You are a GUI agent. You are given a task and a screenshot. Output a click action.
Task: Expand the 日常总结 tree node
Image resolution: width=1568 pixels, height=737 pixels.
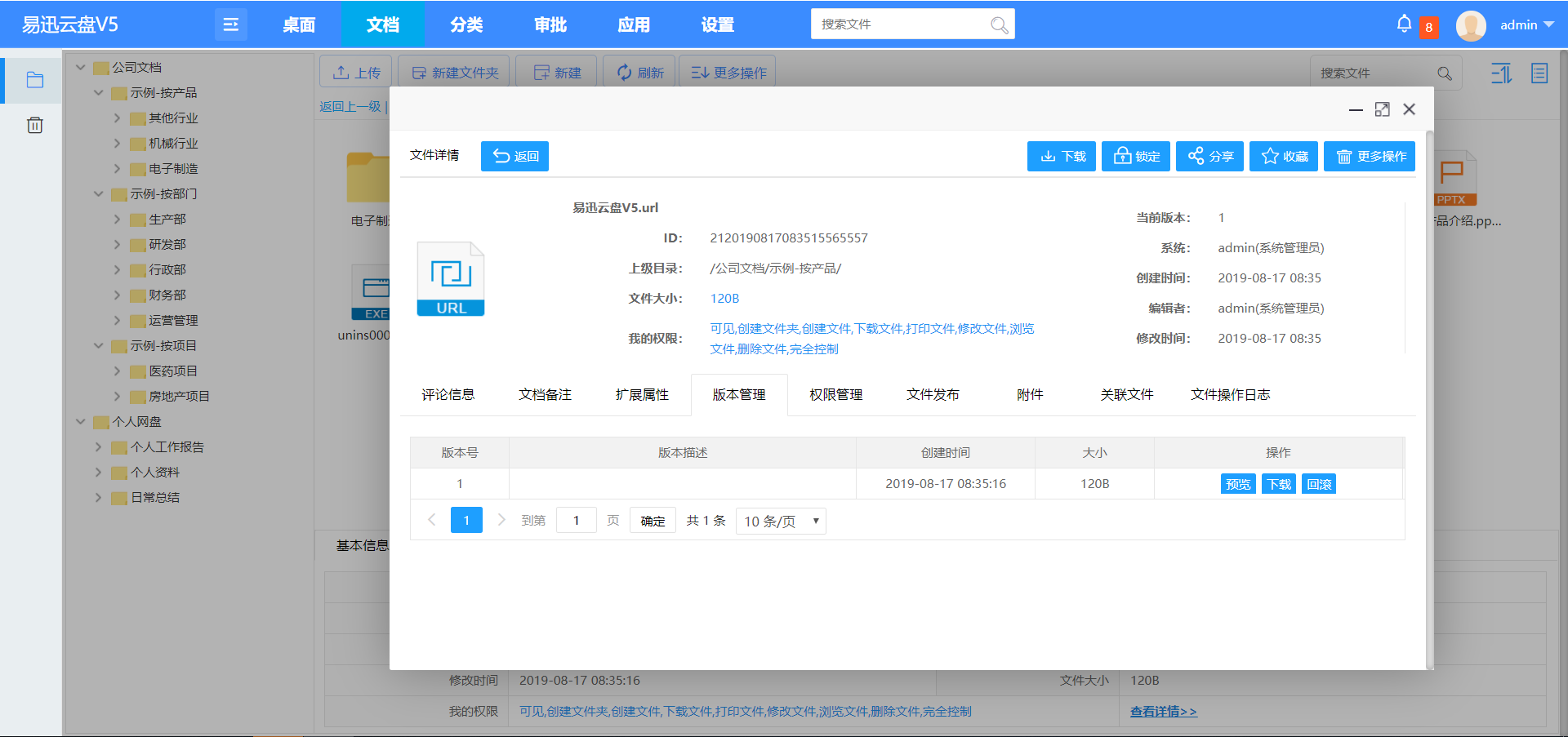pos(98,497)
